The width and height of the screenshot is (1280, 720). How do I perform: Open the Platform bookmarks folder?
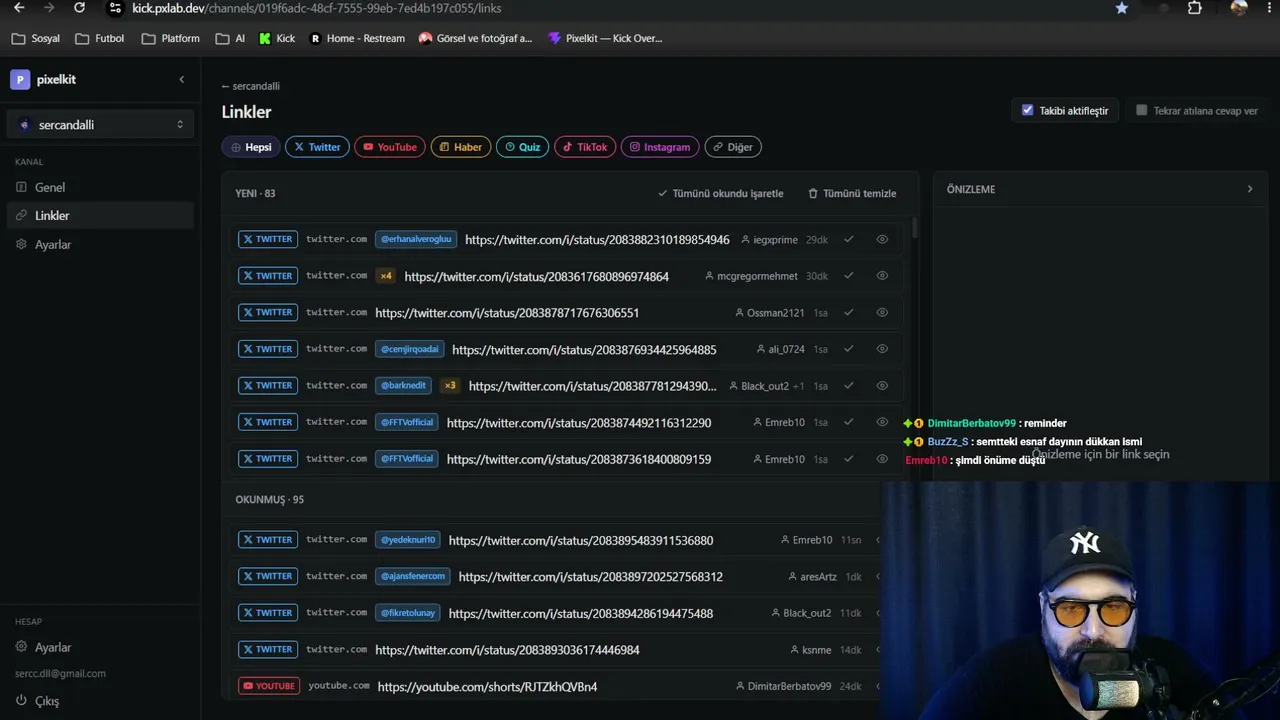(171, 39)
